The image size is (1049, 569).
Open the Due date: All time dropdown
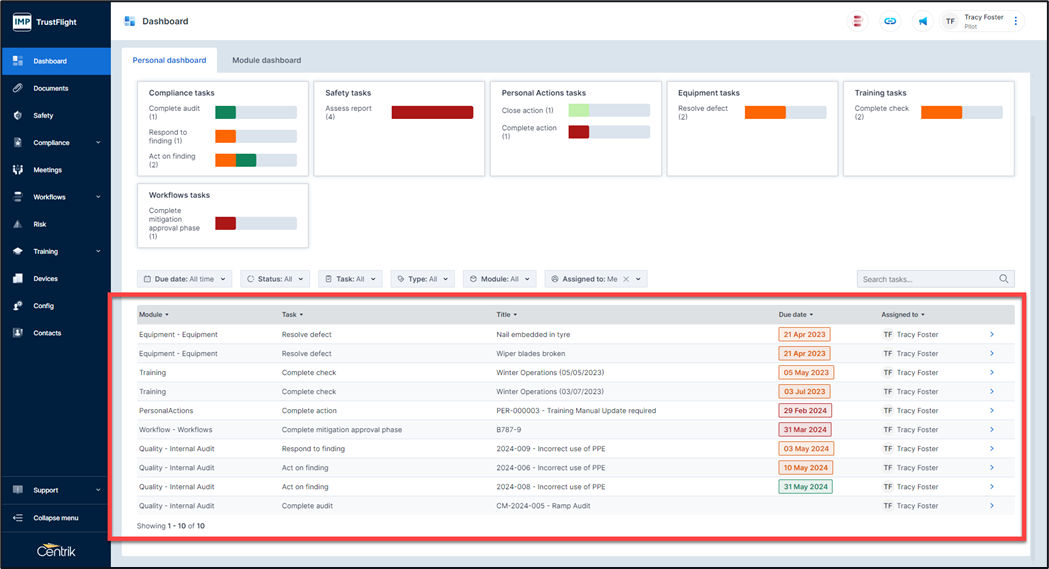coord(185,280)
